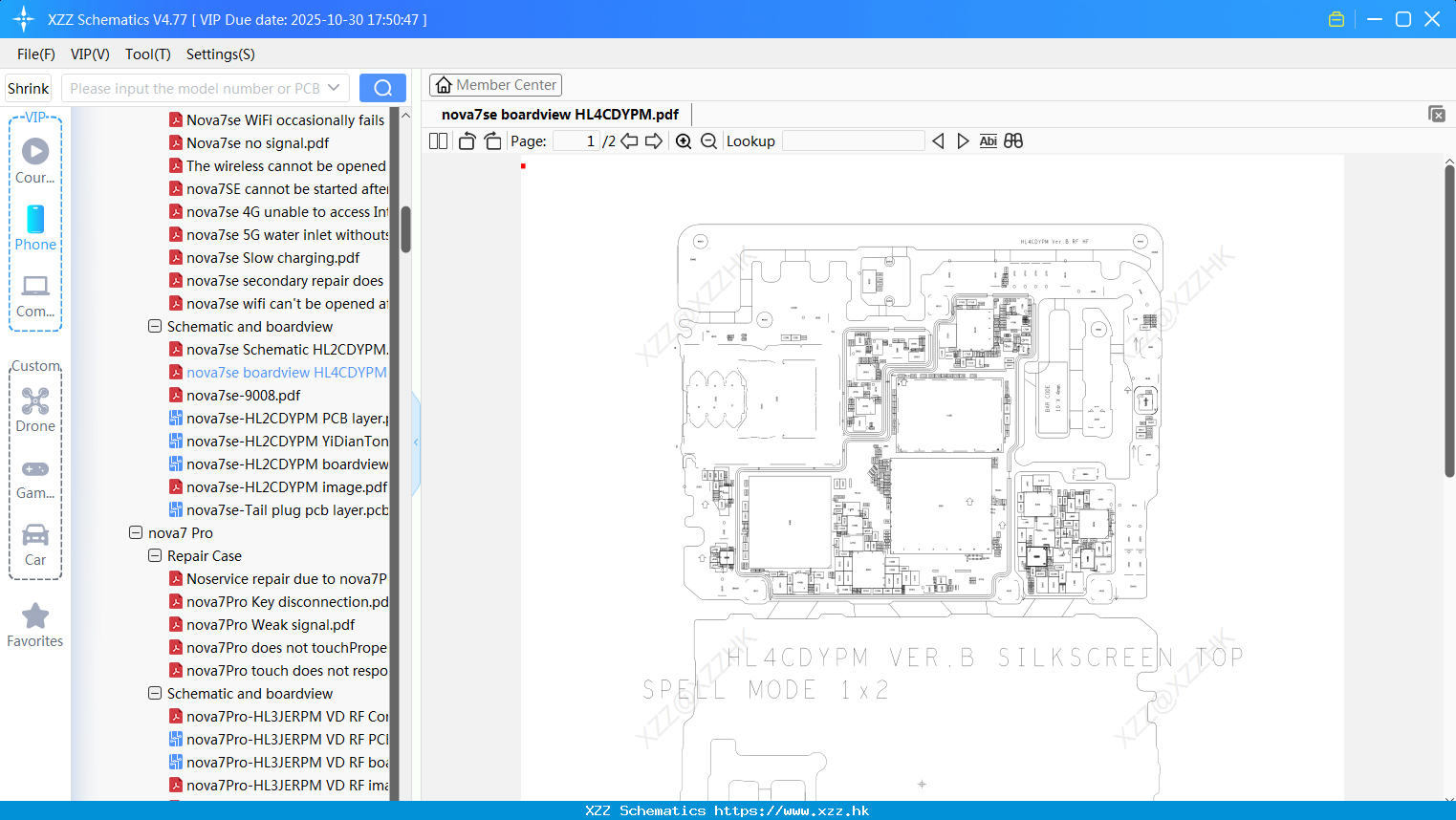Open nova7se Slow charging.pdf

click(272, 257)
